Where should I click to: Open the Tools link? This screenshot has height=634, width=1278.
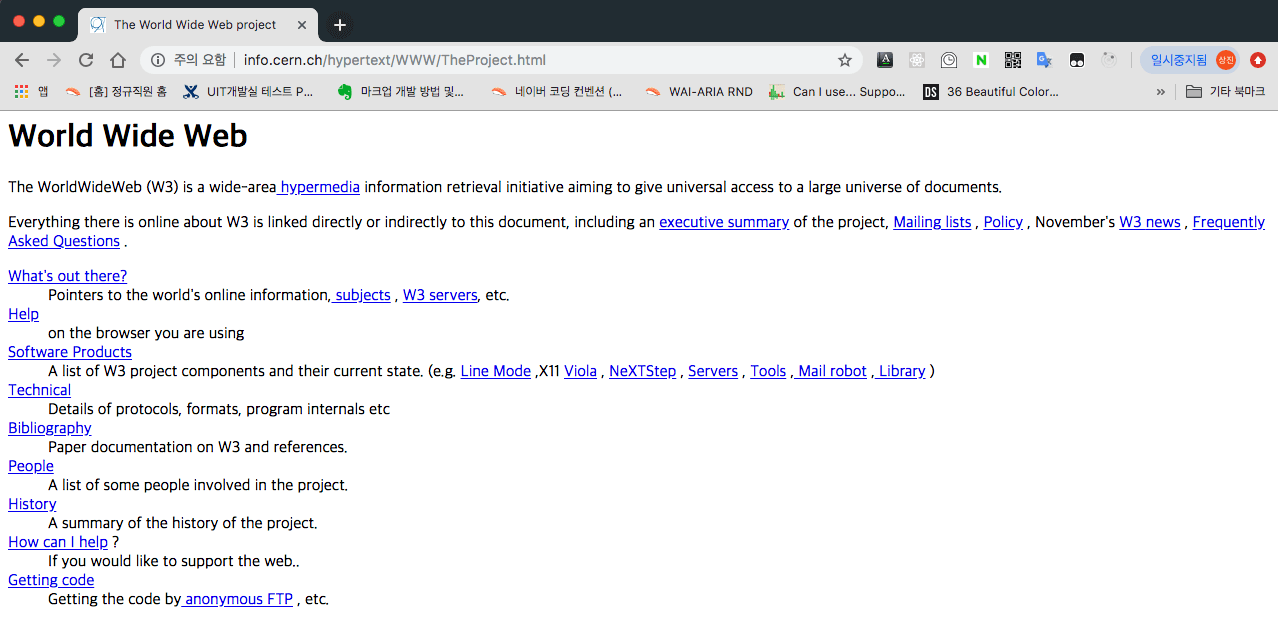click(768, 371)
